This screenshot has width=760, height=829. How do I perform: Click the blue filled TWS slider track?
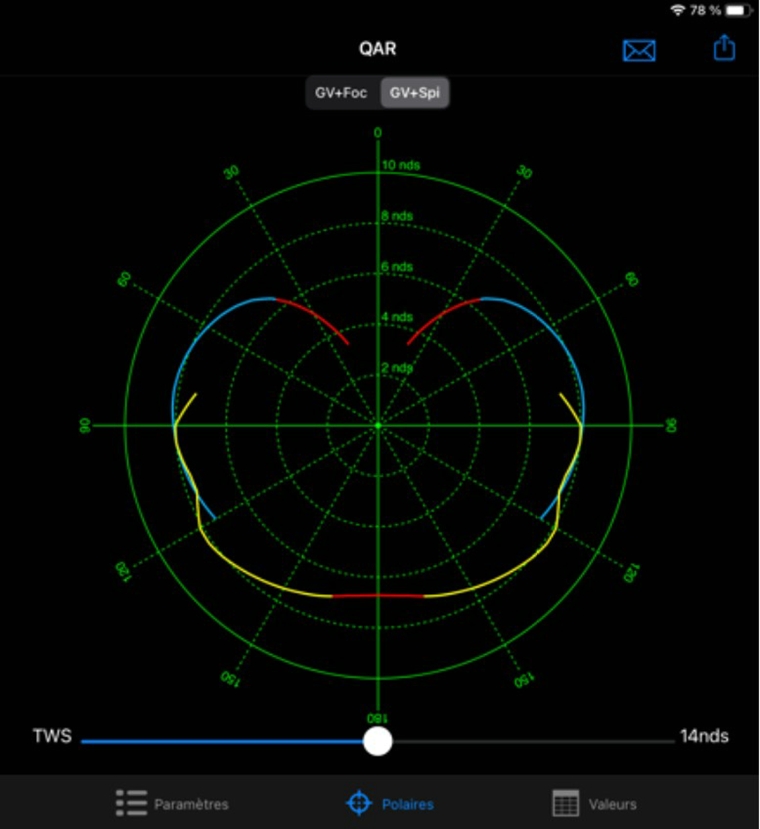220,742
